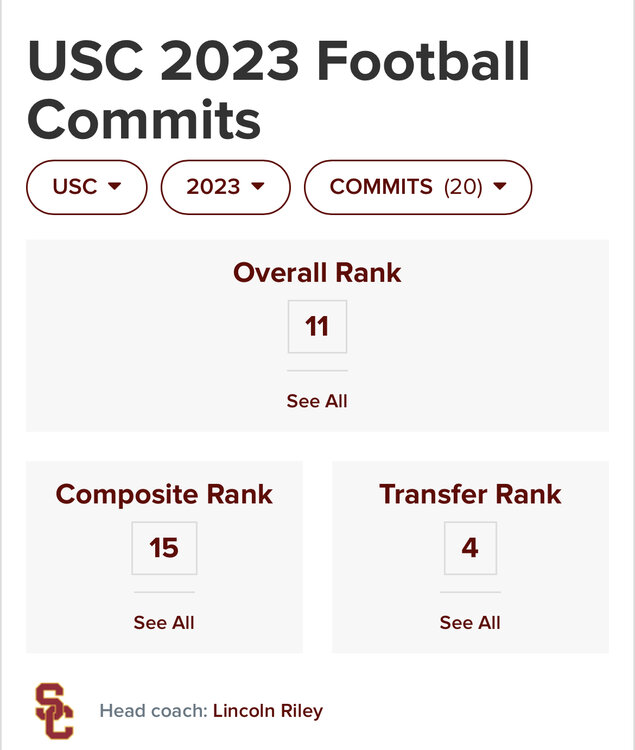
Task: Click the Transfer Rank heading
Action: [470, 494]
